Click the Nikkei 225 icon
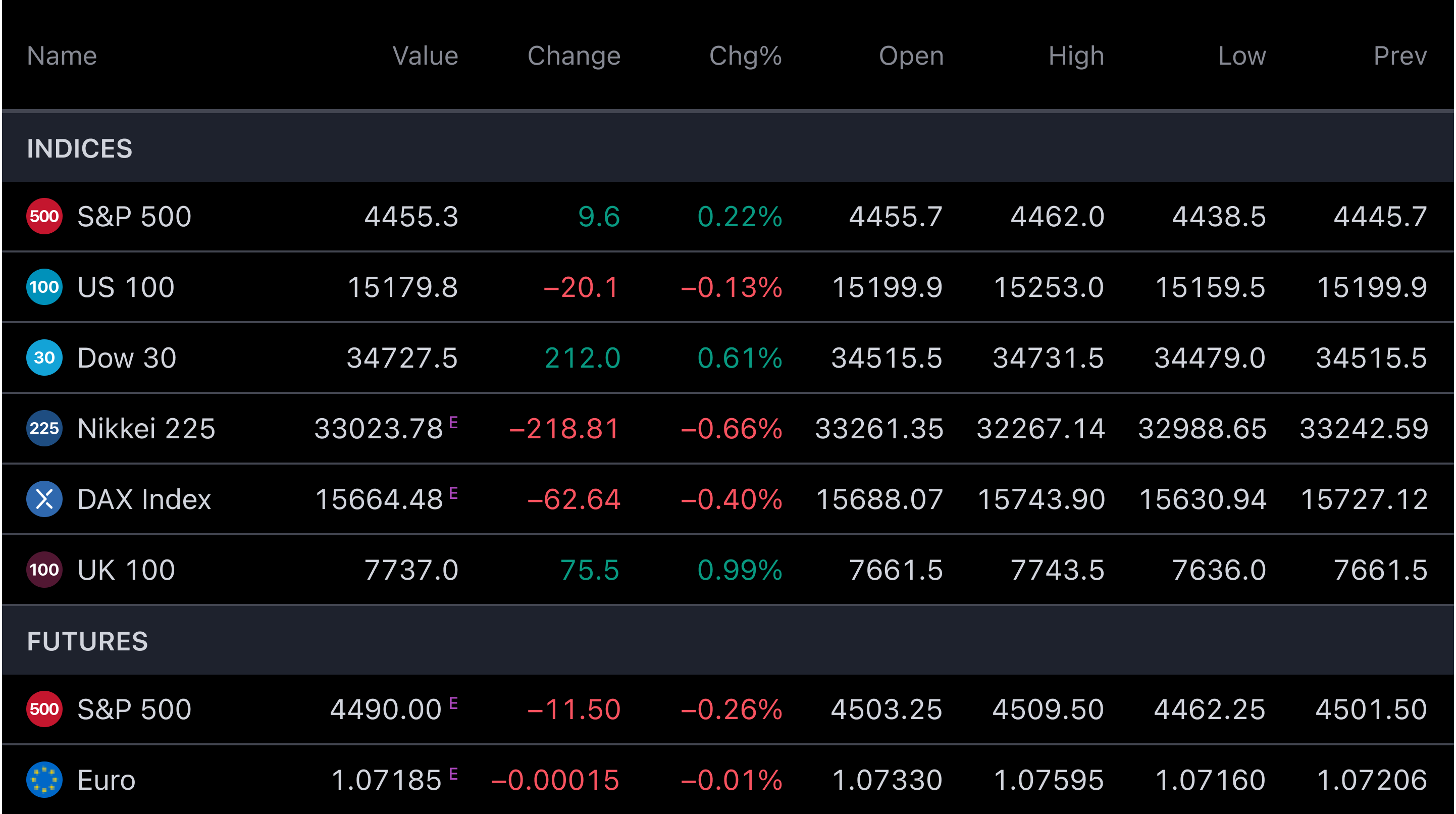The image size is (1456, 814). [44, 429]
